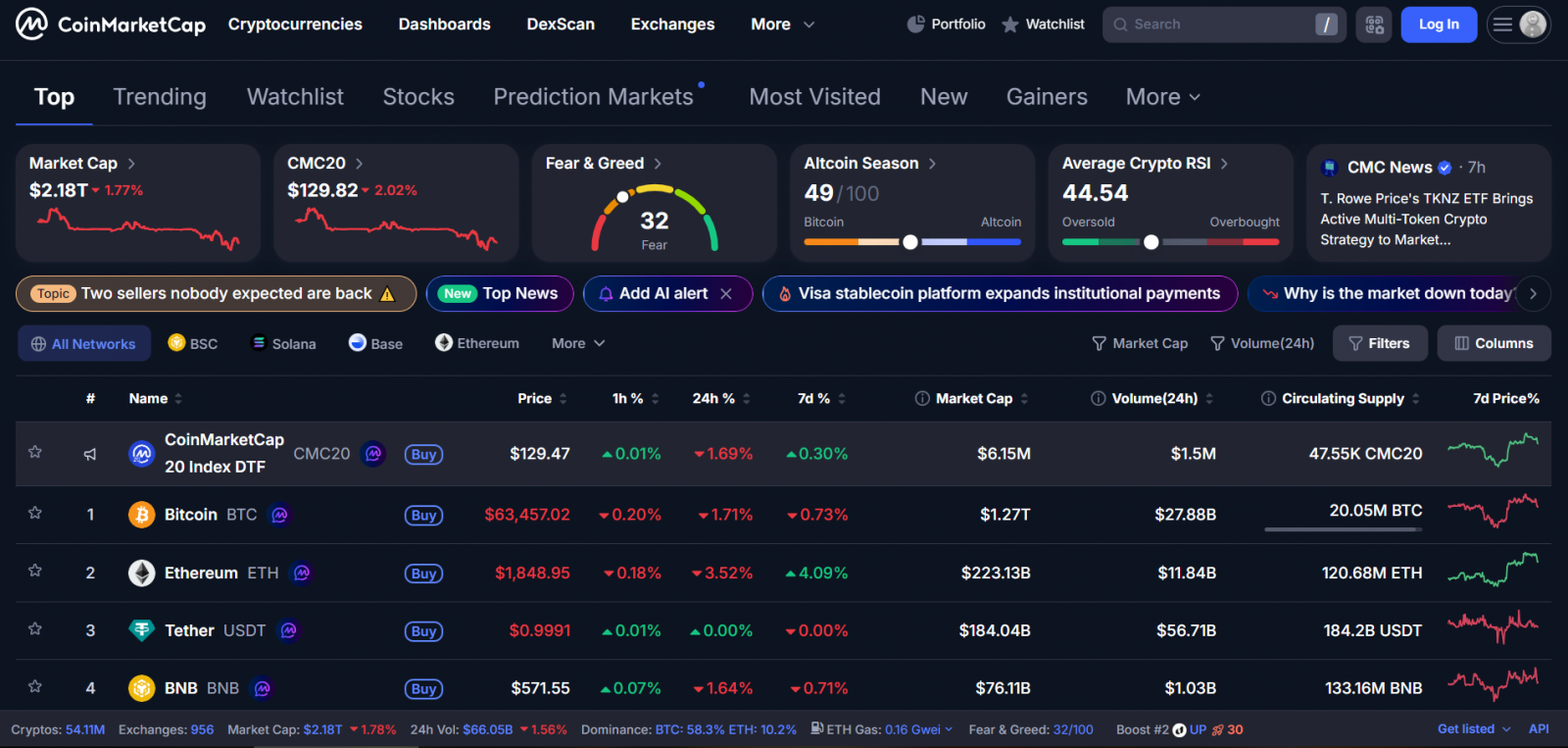This screenshot has height=748, width=1568.
Task: Open the DexScan menu item
Action: [561, 25]
